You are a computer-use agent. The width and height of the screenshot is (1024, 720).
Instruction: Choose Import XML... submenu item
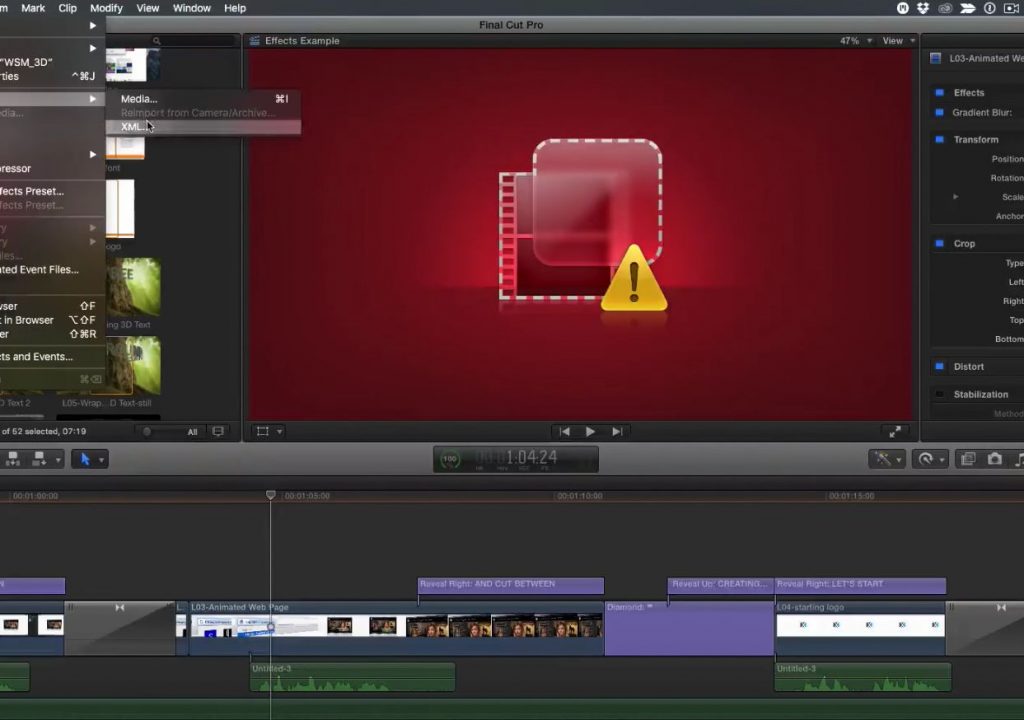click(x=203, y=127)
